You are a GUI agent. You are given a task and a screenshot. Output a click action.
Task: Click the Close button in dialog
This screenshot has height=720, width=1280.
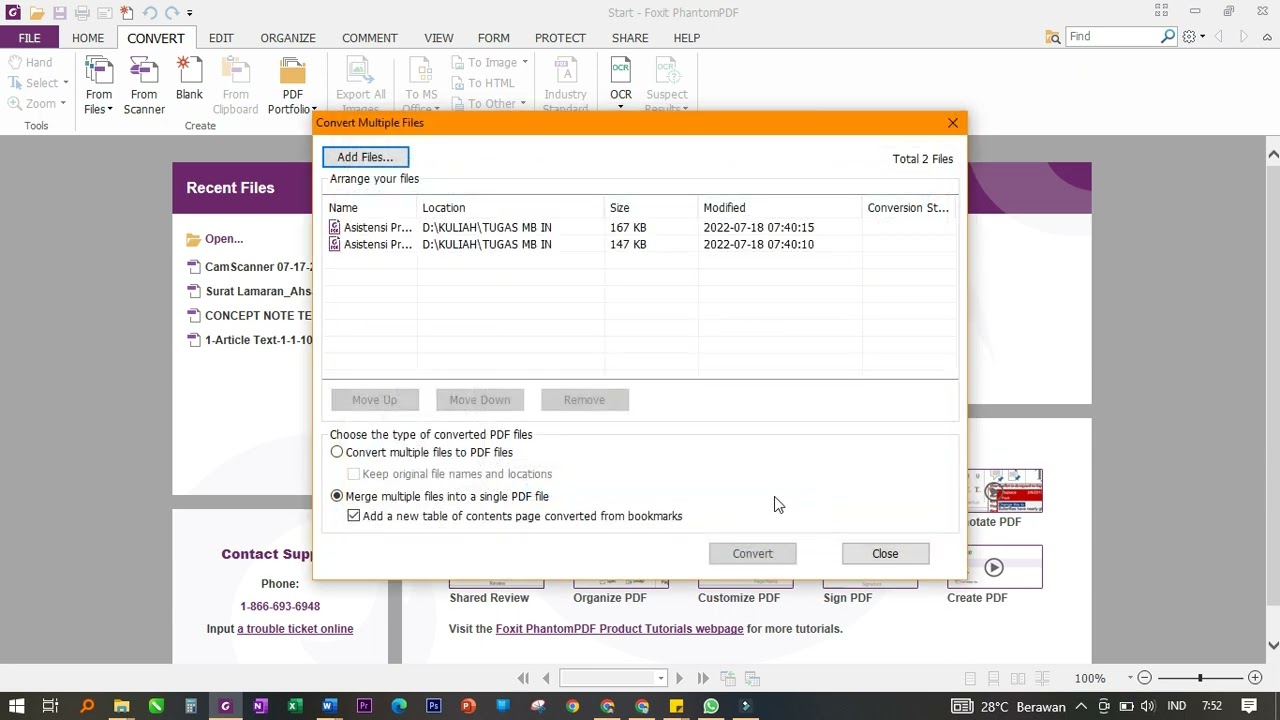[885, 554]
